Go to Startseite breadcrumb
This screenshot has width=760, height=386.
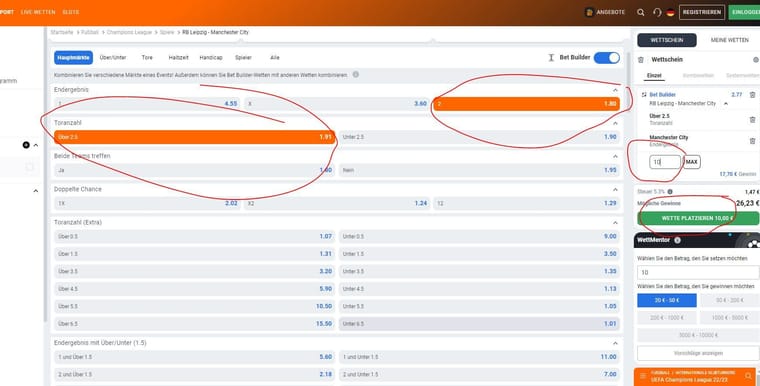click(x=62, y=32)
